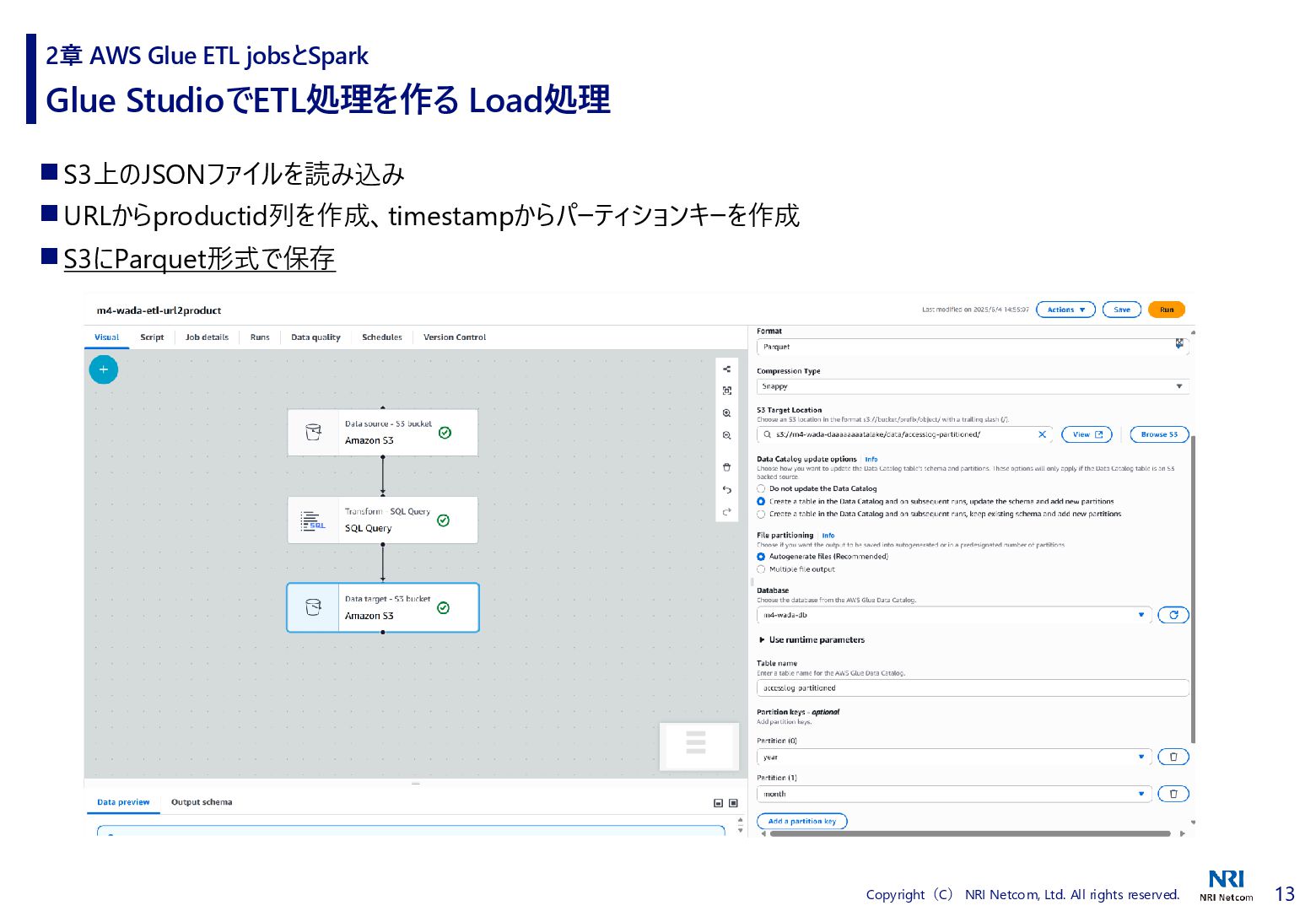Viewport: 1316px width, 911px height.
Task: Select Do not update the Data Catalog
Action: coord(761,488)
